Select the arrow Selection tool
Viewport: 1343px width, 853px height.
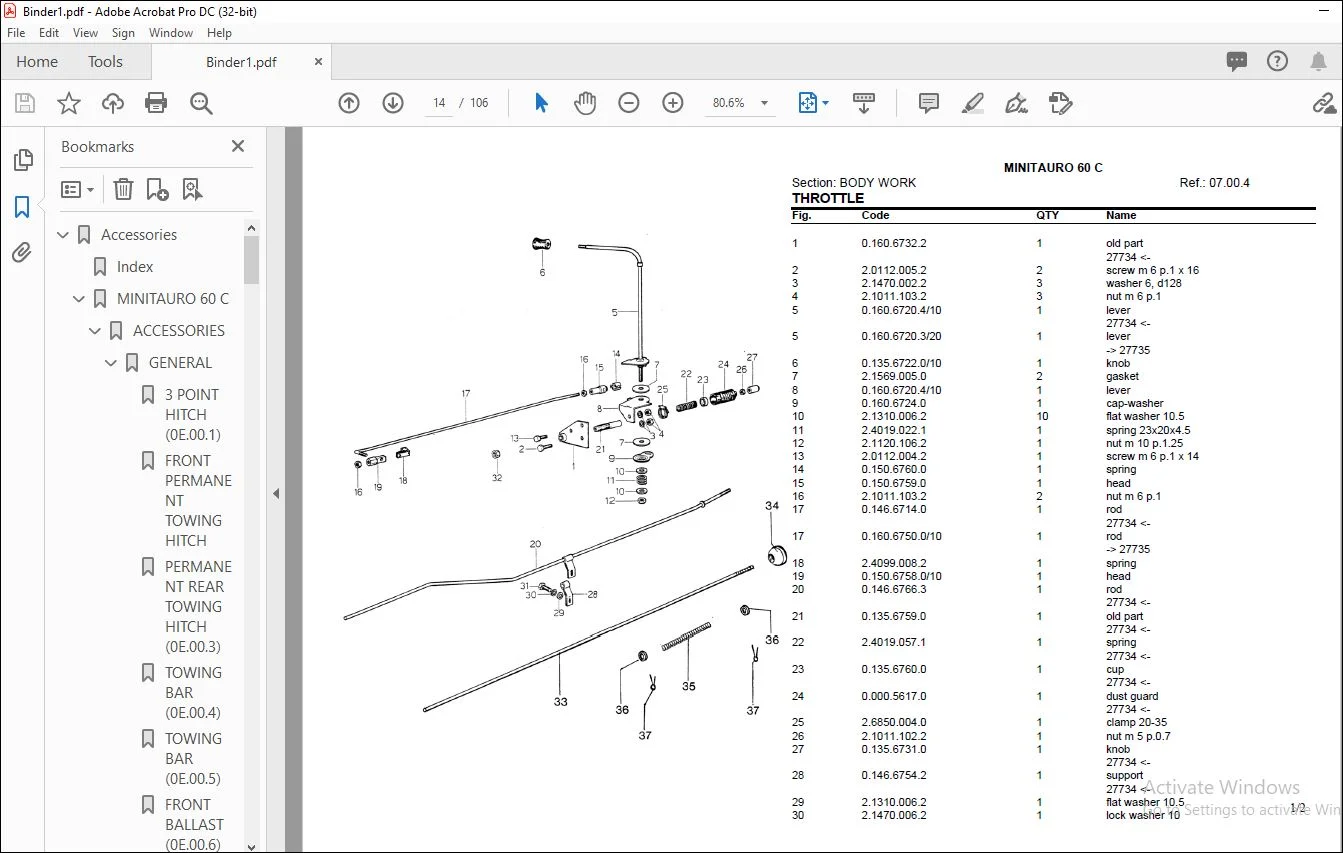[541, 103]
